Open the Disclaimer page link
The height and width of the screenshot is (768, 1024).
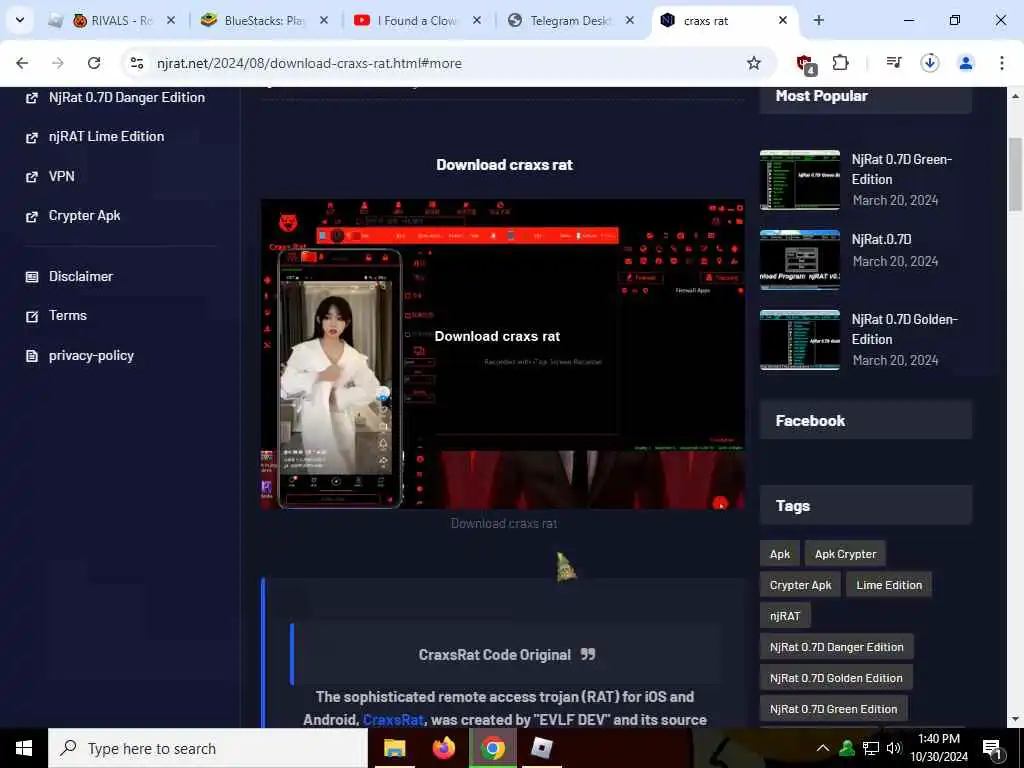pos(80,276)
